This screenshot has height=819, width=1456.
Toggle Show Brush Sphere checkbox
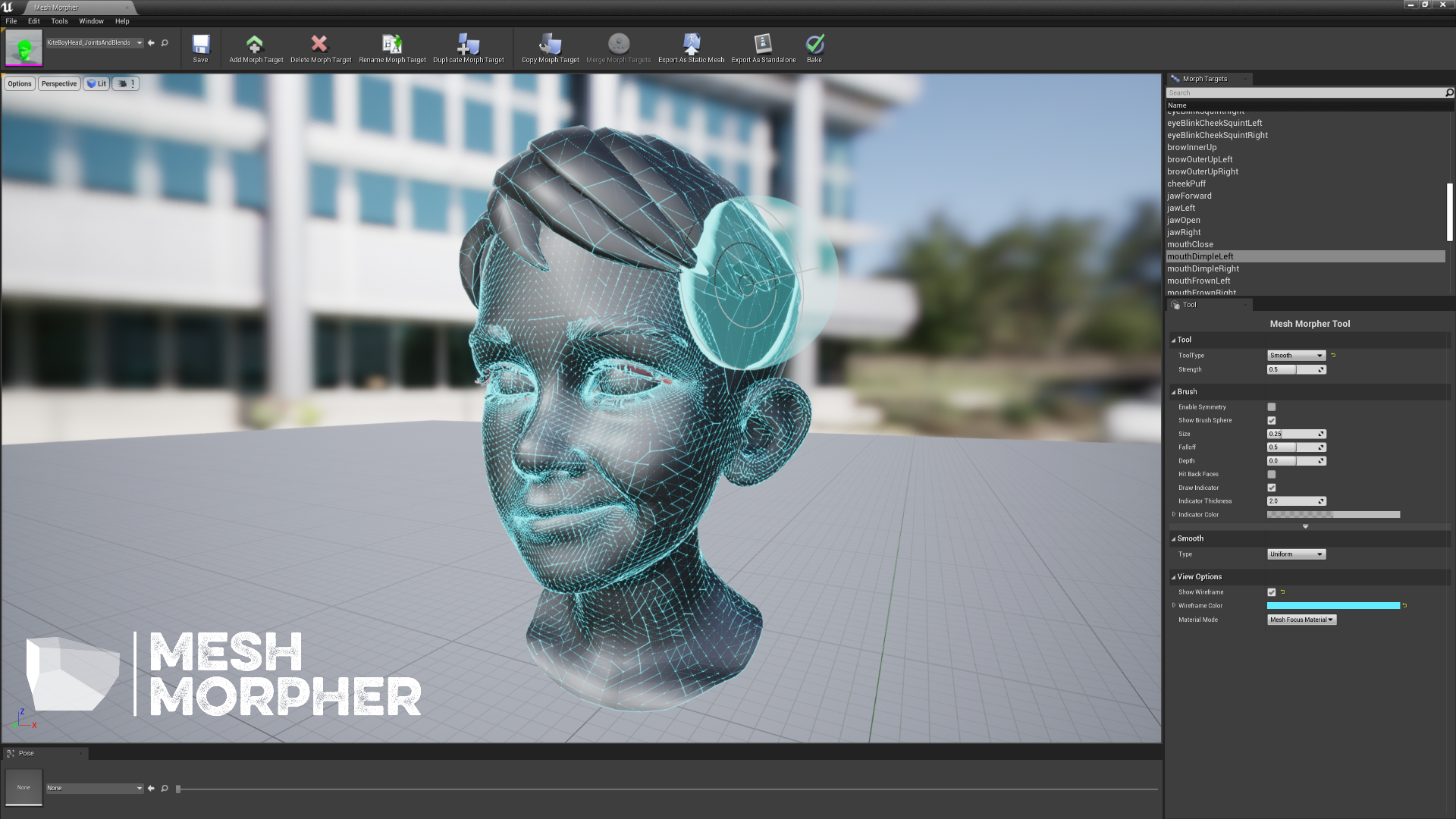(1271, 420)
